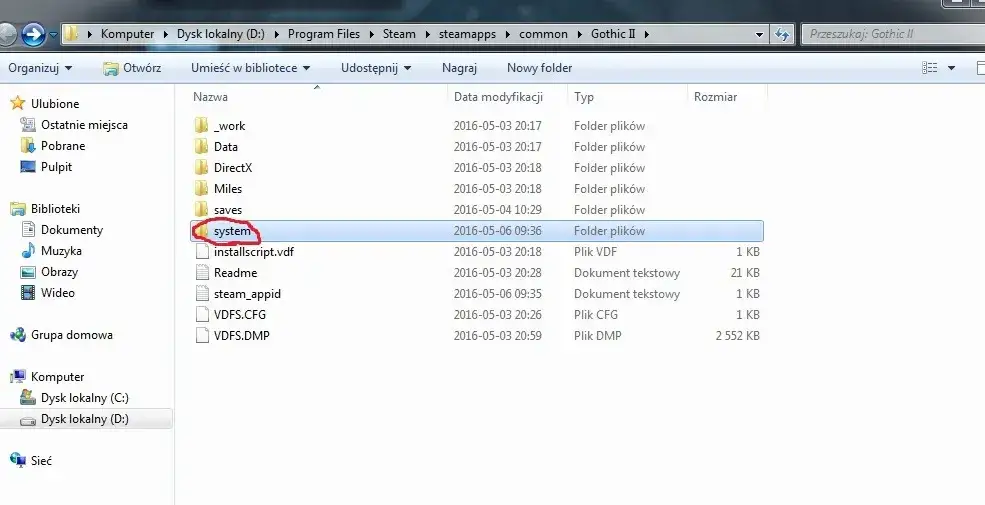The width and height of the screenshot is (985, 505).
Task: Click the Obrazy pictures icon
Action: [x=28, y=272]
